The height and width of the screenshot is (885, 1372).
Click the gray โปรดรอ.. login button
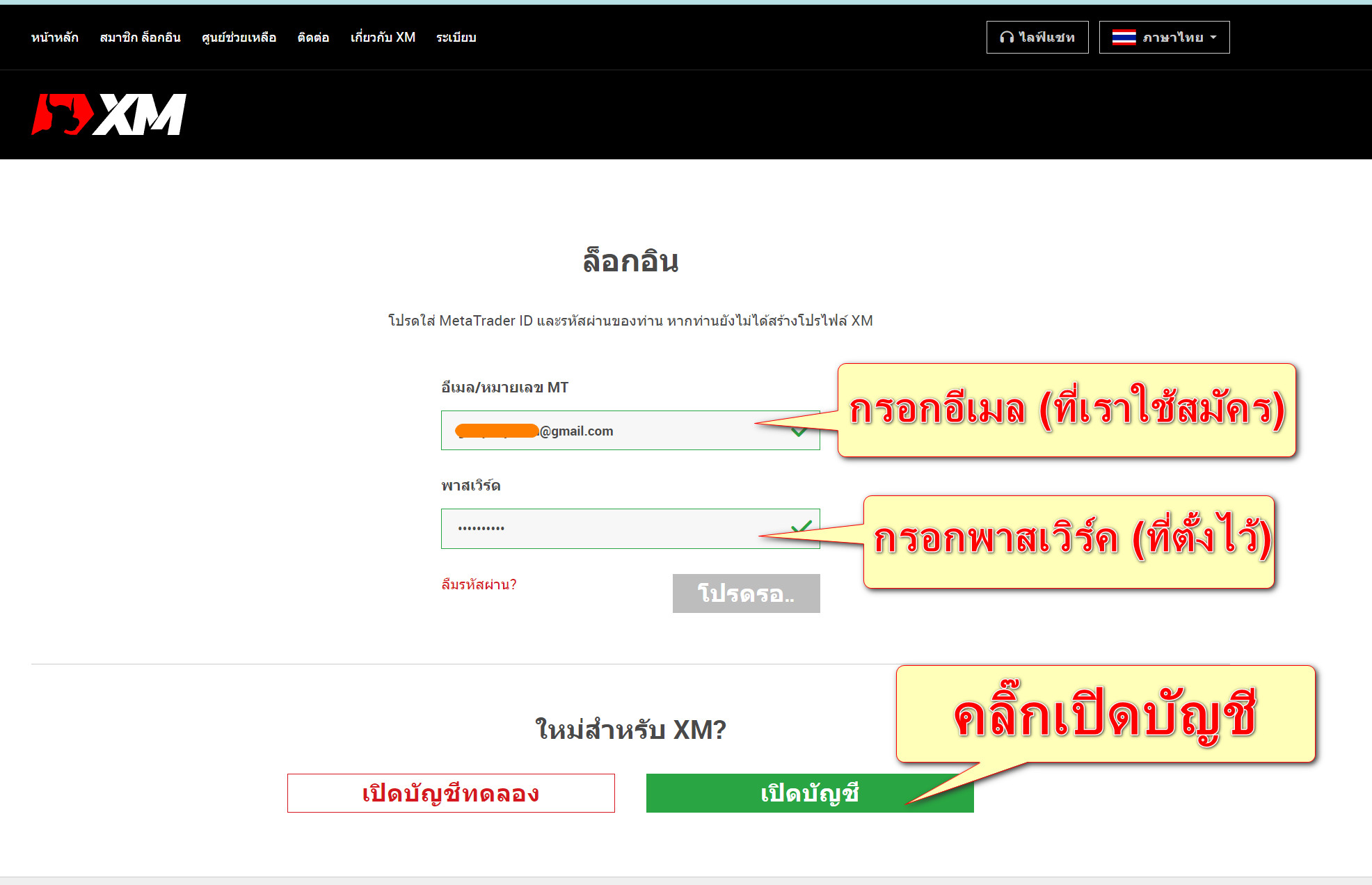coord(746,593)
